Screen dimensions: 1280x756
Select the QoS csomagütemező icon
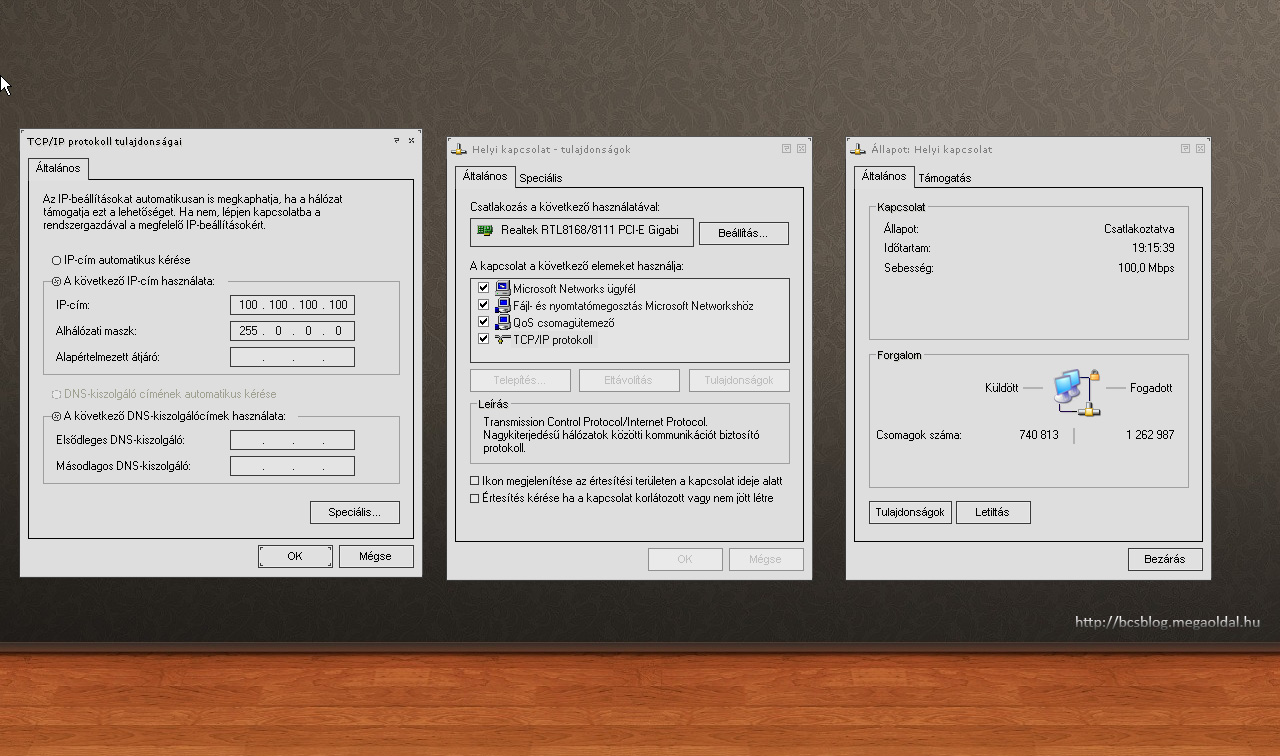(502, 323)
